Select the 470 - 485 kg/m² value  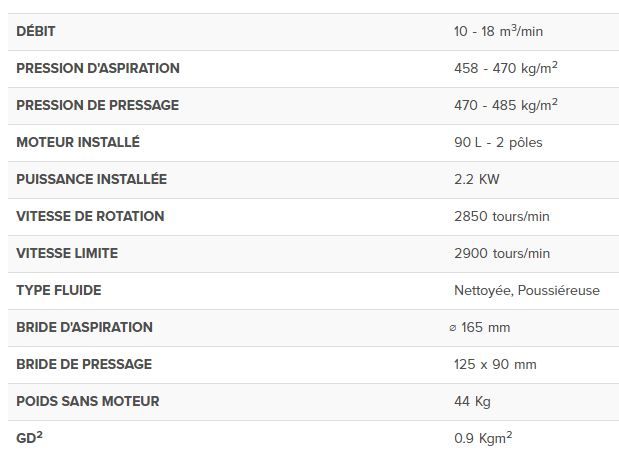click(x=505, y=105)
